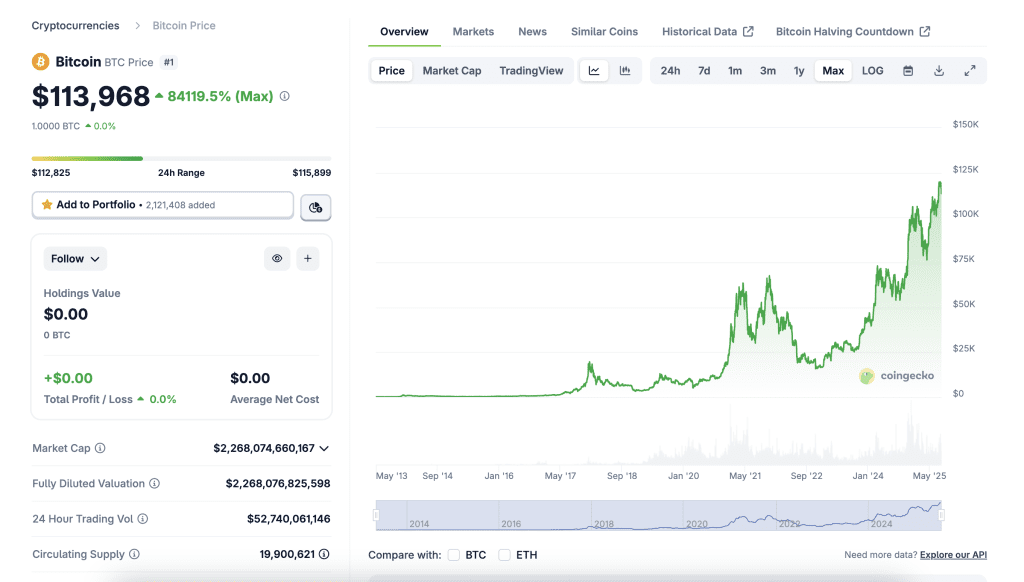Click the #1 rank badge

169,62
